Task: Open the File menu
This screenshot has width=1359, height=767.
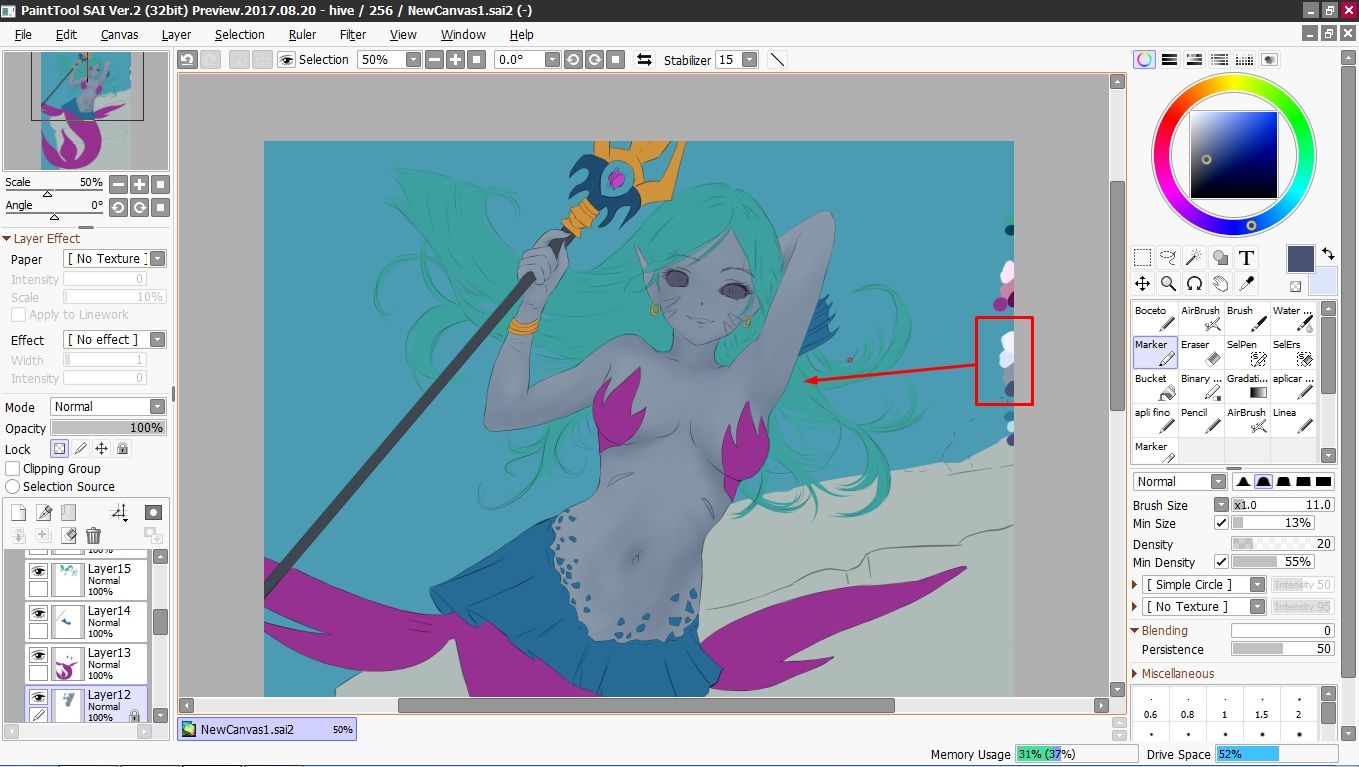Action: pyautogui.click(x=22, y=34)
